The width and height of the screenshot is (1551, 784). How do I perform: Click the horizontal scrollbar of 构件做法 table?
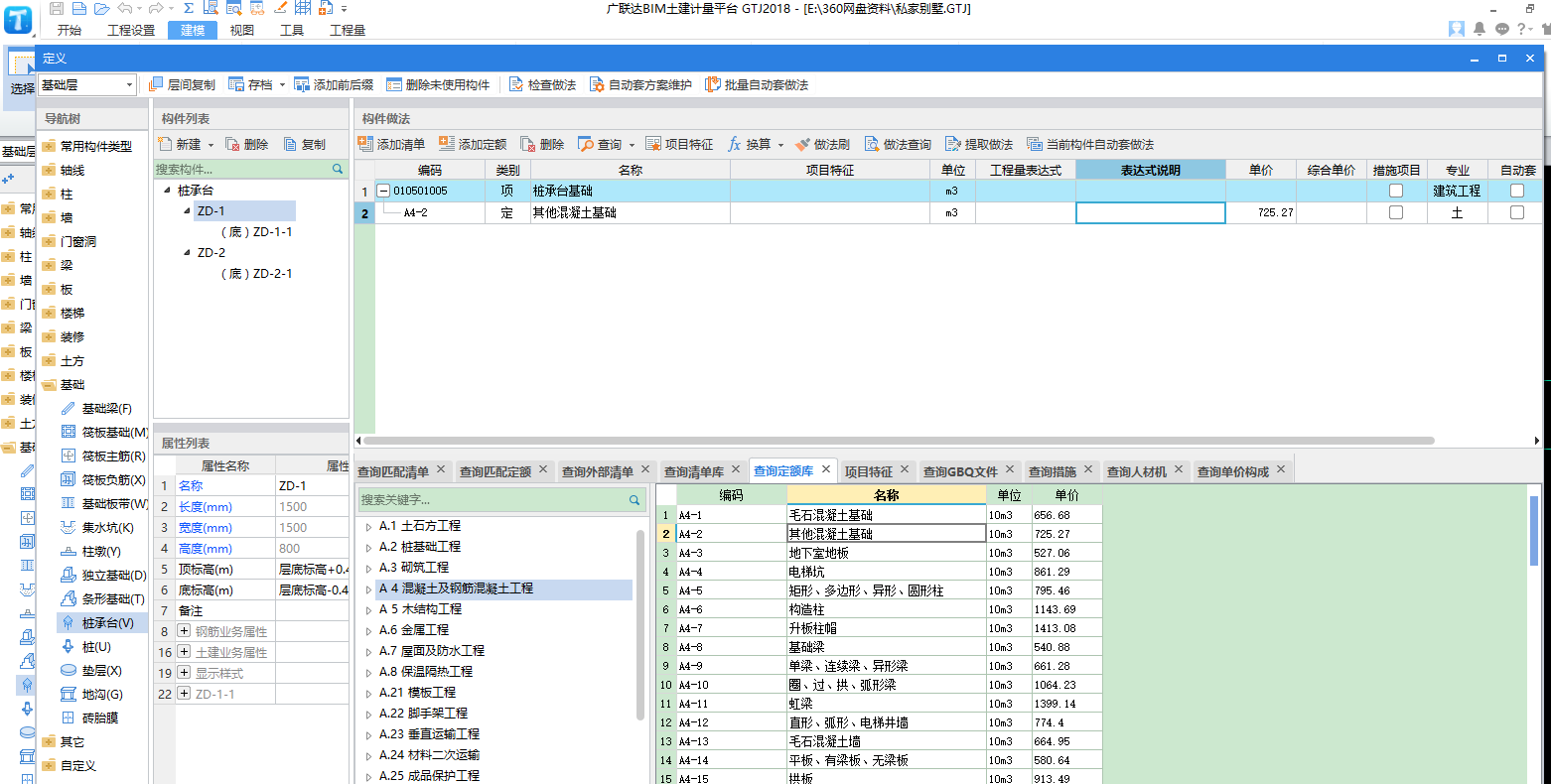click(899, 441)
